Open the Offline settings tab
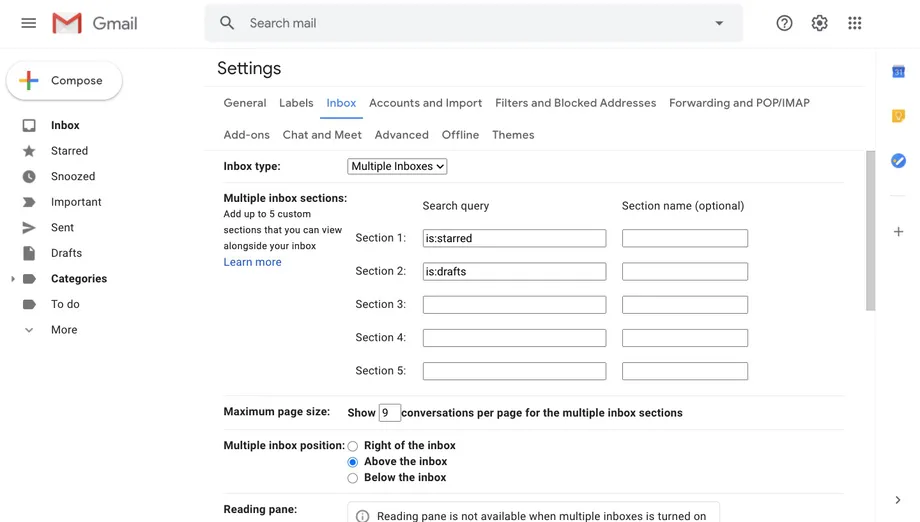Image resolution: width=920 pixels, height=522 pixels. point(461,135)
